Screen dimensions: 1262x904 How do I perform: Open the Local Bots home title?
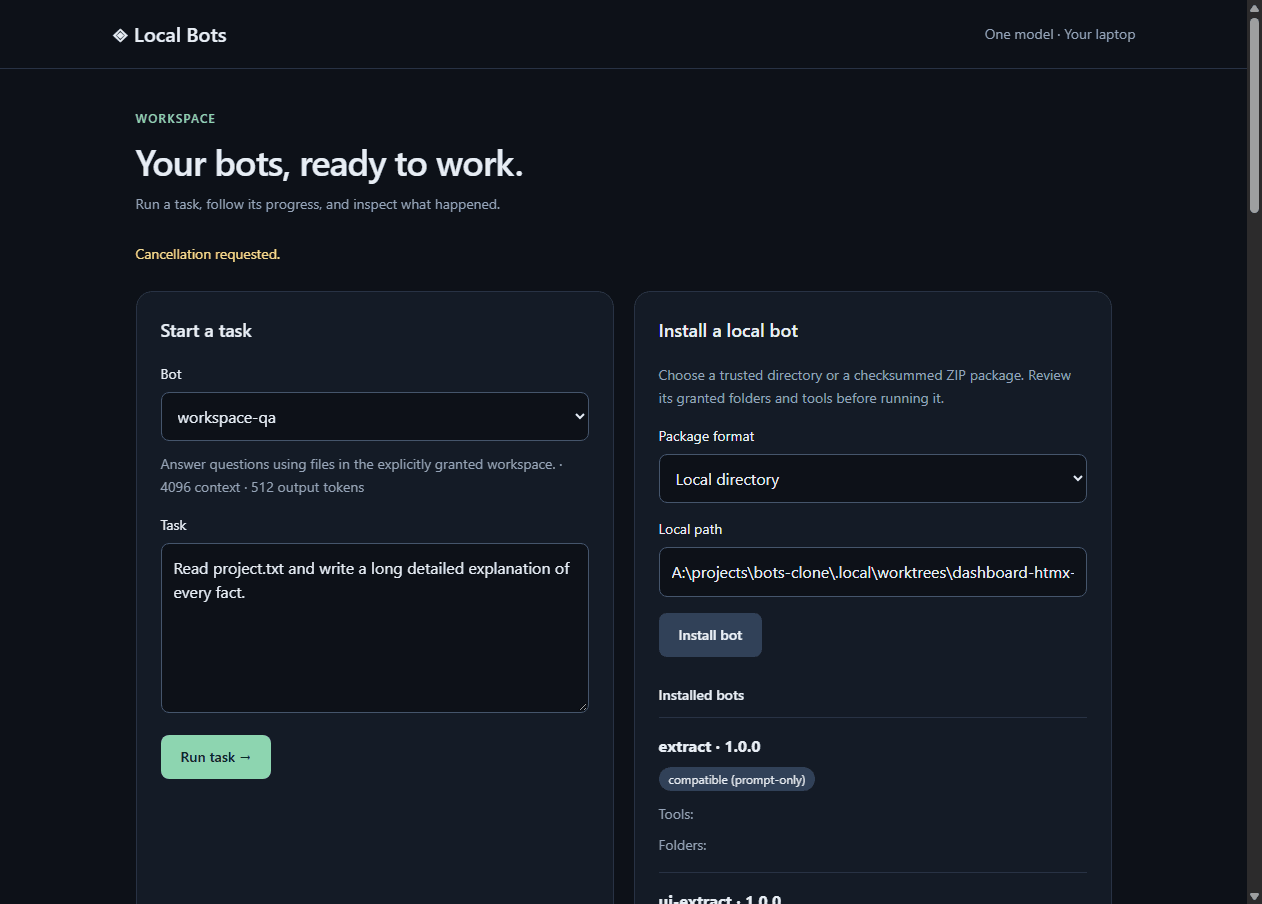point(180,35)
